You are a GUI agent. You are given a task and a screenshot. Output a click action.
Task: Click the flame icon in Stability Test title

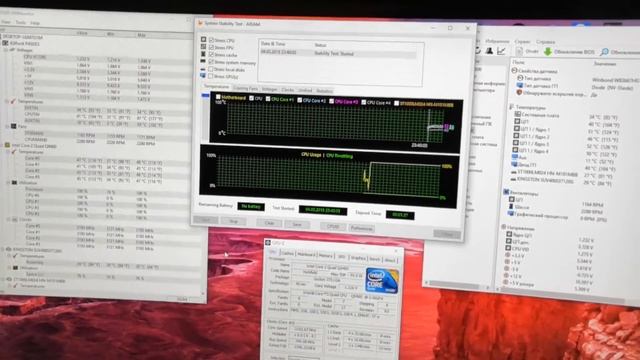[x=200, y=23]
